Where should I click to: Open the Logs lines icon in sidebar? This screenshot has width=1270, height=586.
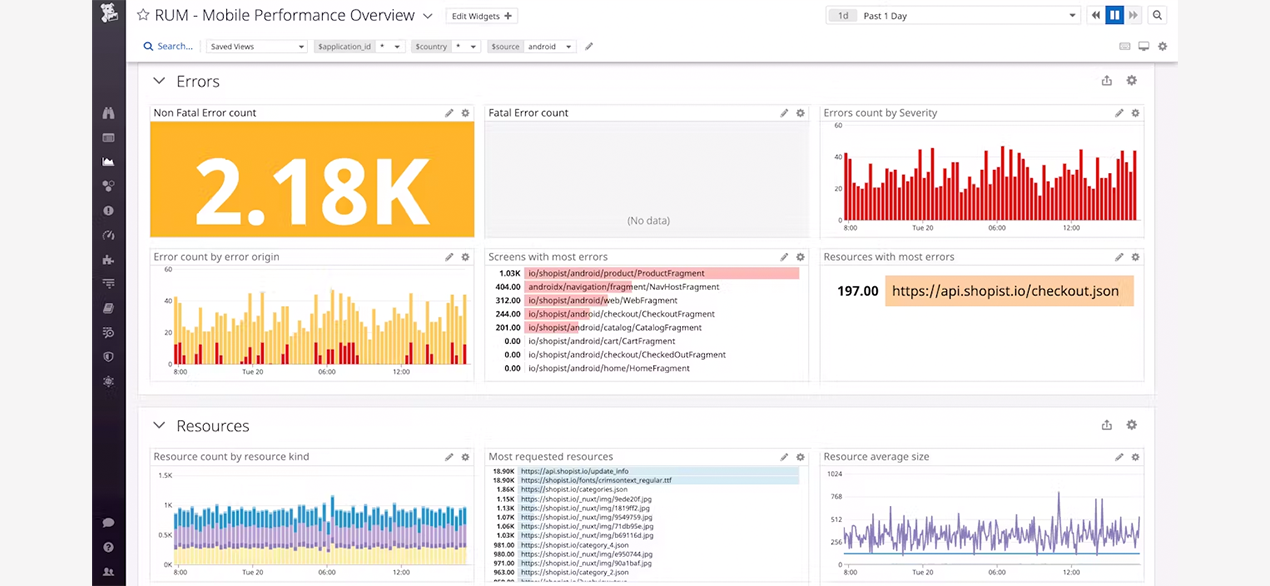(108, 284)
